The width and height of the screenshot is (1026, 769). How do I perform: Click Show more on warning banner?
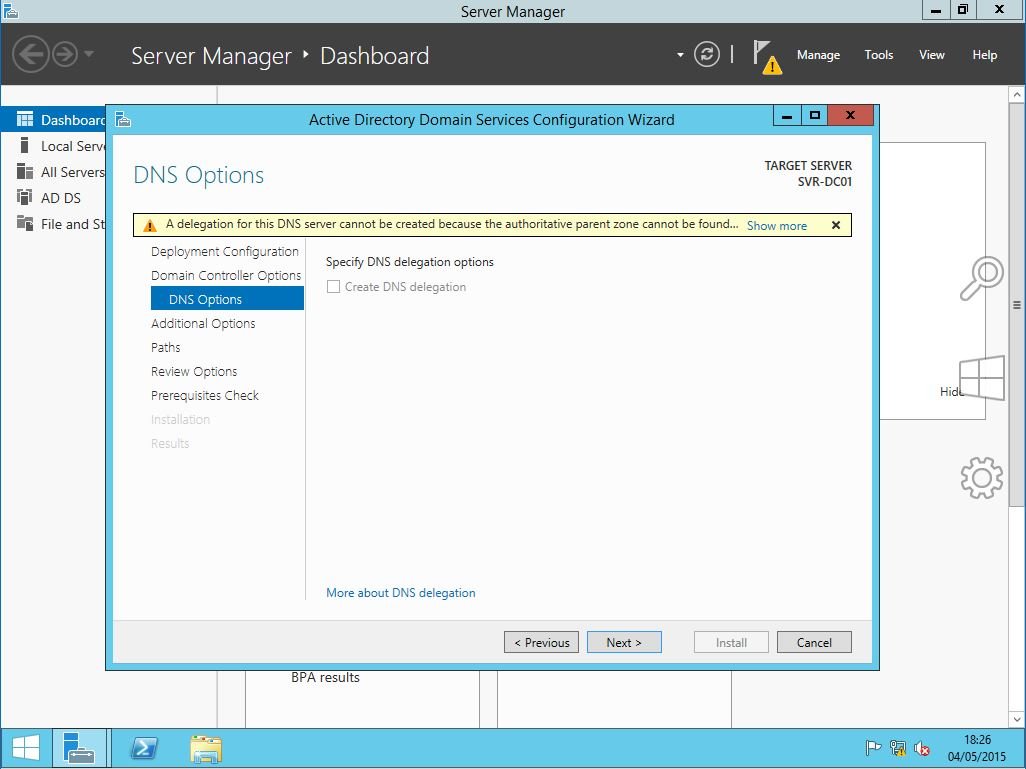(x=776, y=226)
